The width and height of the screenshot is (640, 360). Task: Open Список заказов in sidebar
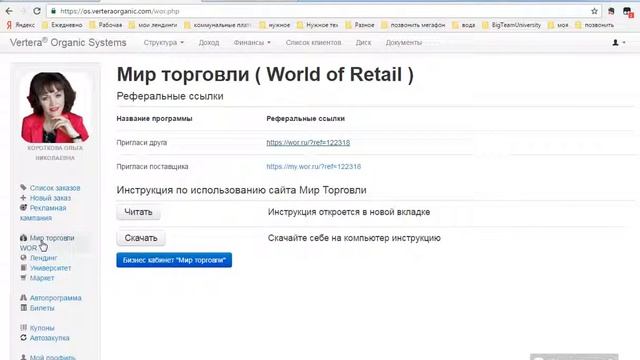[x=55, y=188]
